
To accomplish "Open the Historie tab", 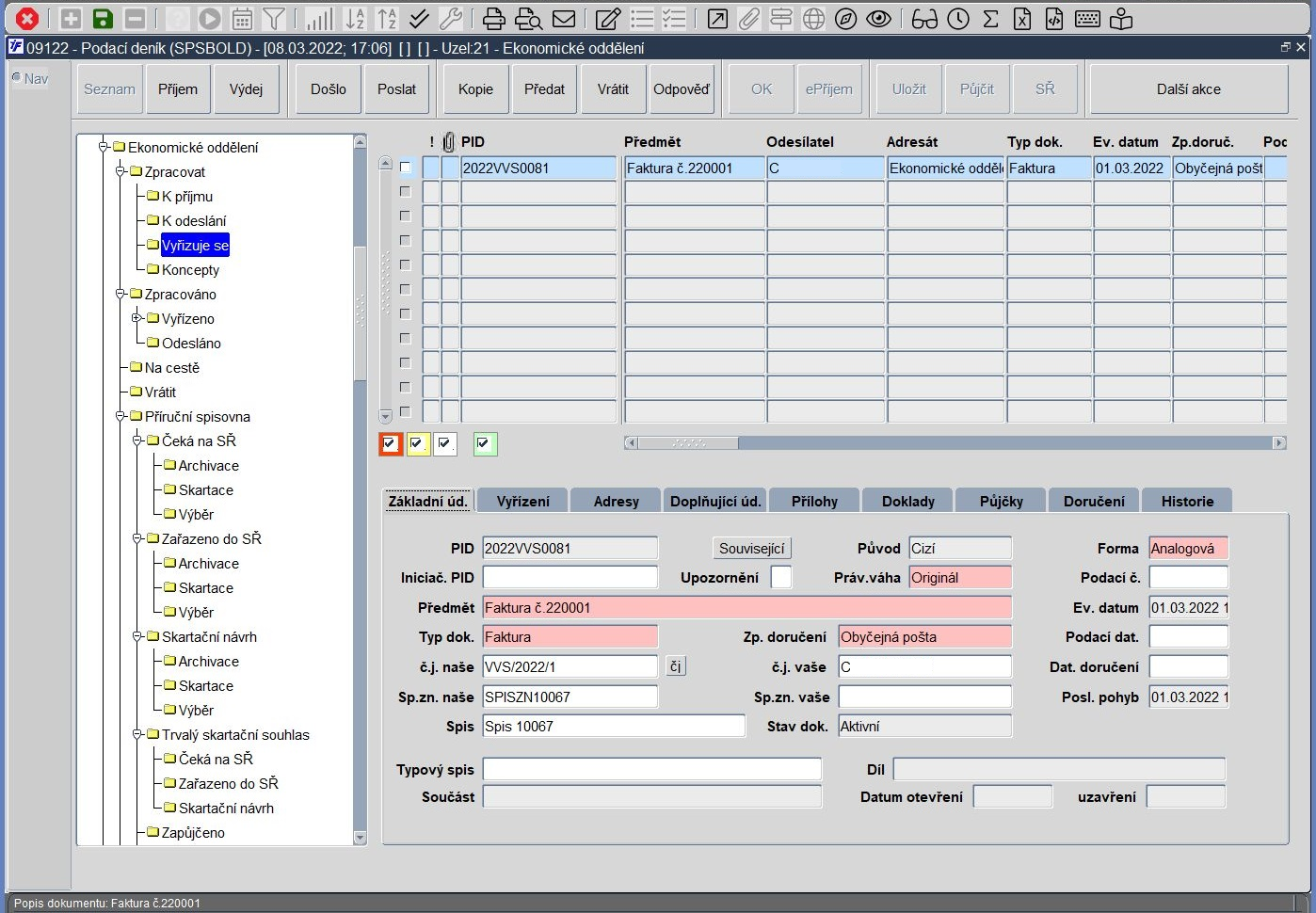I will pyautogui.click(x=1186, y=501).
